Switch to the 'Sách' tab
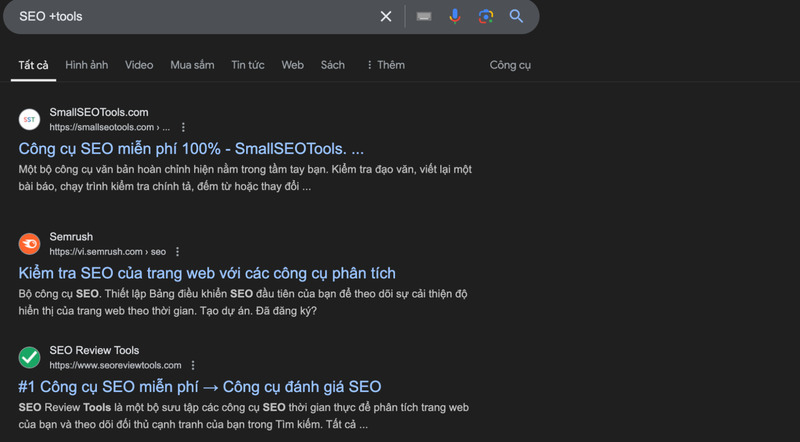 coord(333,65)
